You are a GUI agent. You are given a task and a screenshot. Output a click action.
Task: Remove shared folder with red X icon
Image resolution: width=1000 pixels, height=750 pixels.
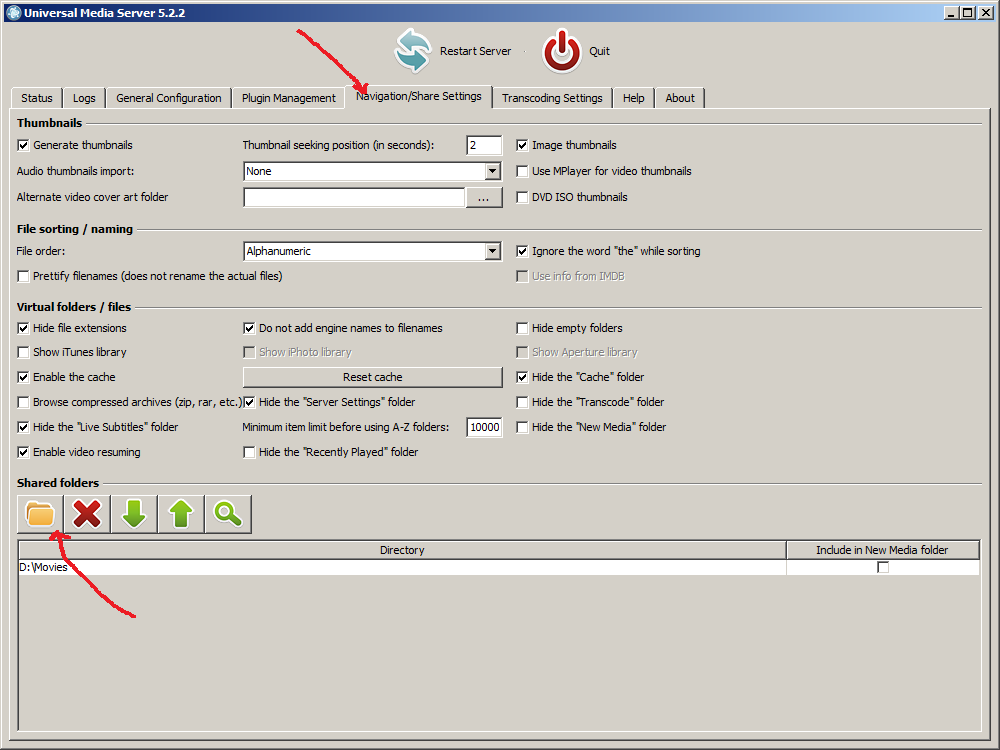(x=87, y=514)
